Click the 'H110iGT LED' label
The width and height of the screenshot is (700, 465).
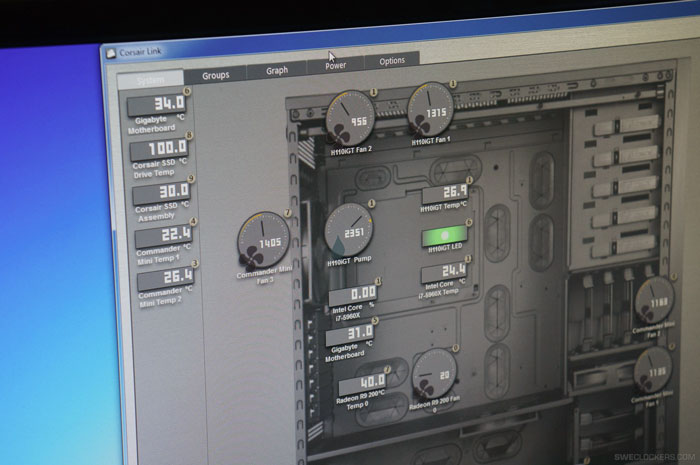pos(445,248)
